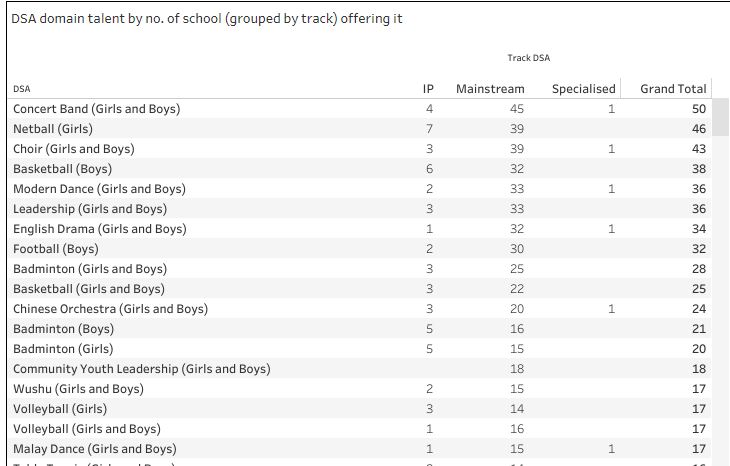
Task: Click the English Drama (Girls and Boys) label
Action: click(100, 229)
